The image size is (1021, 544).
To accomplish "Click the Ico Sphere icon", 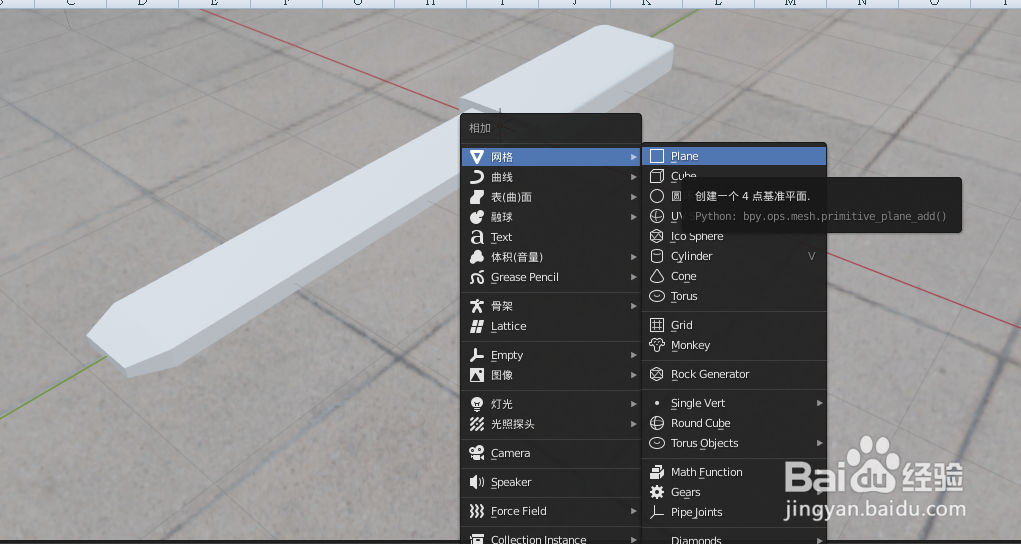I will tap(657, 236).
